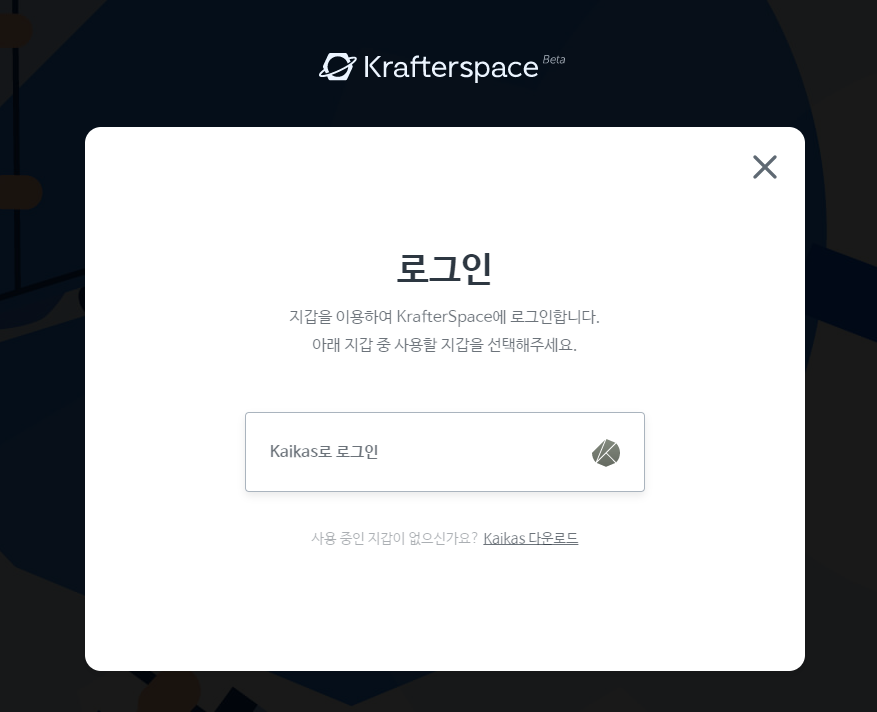Click the 로그인 heading
Image resolution: width=877 pixels, height=712 pixels.
click(444, 268)
